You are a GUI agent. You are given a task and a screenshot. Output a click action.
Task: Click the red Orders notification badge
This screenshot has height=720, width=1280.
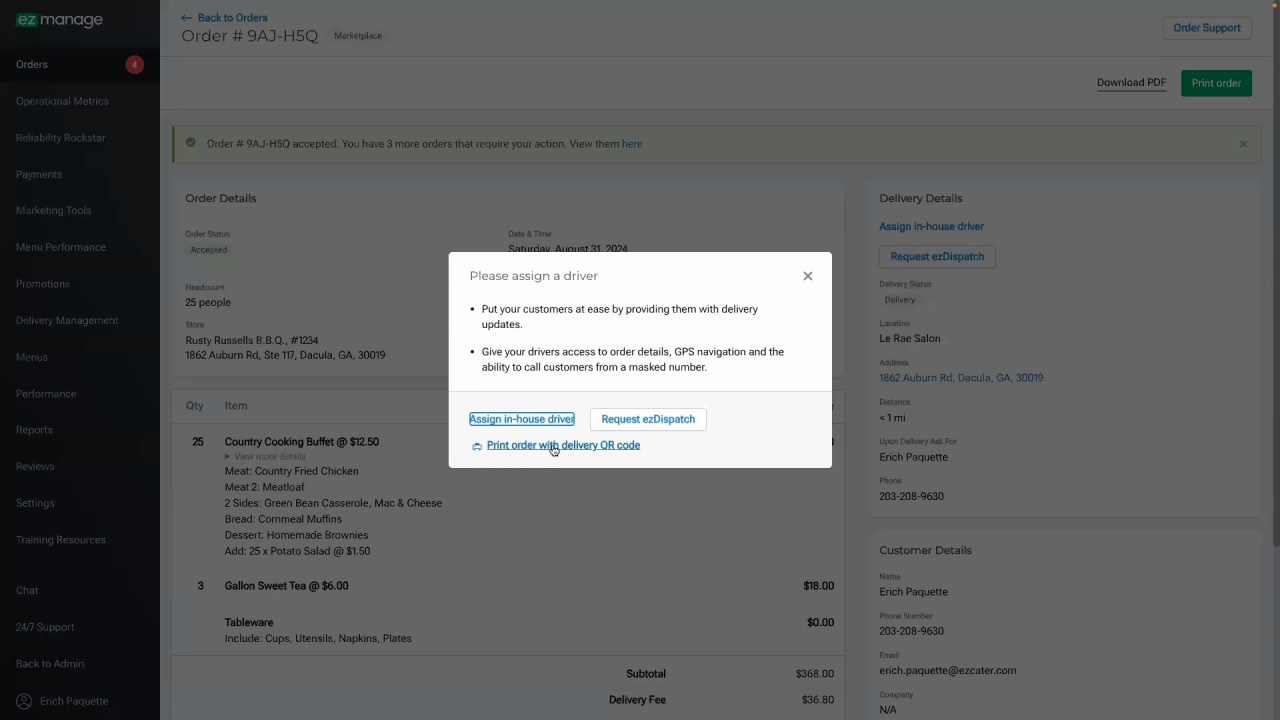134,65
